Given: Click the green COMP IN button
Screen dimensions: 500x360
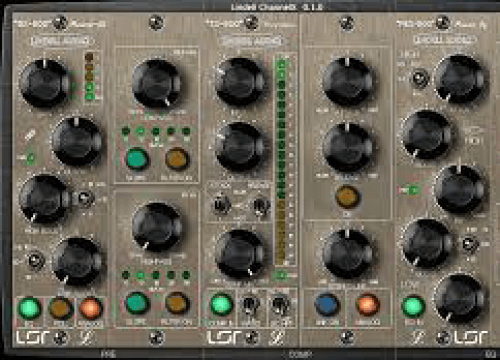Looking at the screenshot, I should pyautogui.click(x=221, y=304).
